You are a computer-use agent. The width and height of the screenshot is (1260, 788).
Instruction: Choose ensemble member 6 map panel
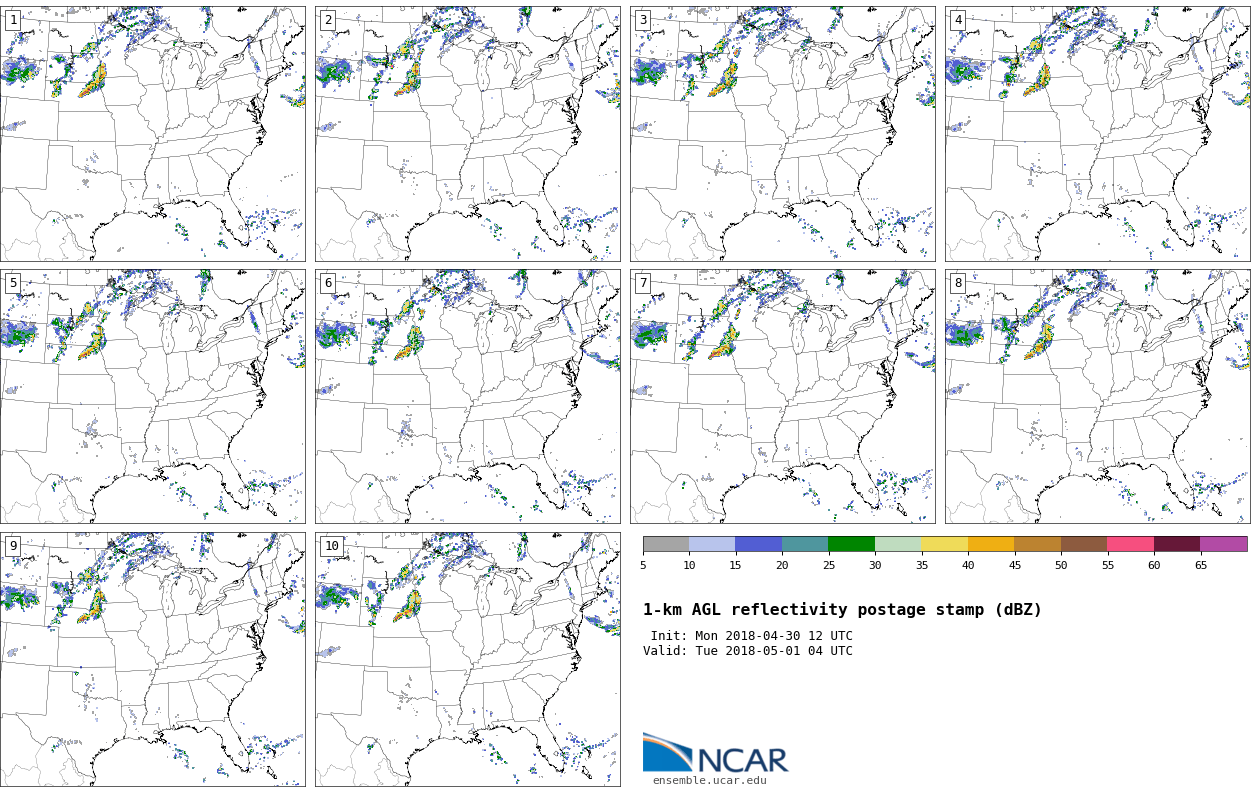(468, 396)
